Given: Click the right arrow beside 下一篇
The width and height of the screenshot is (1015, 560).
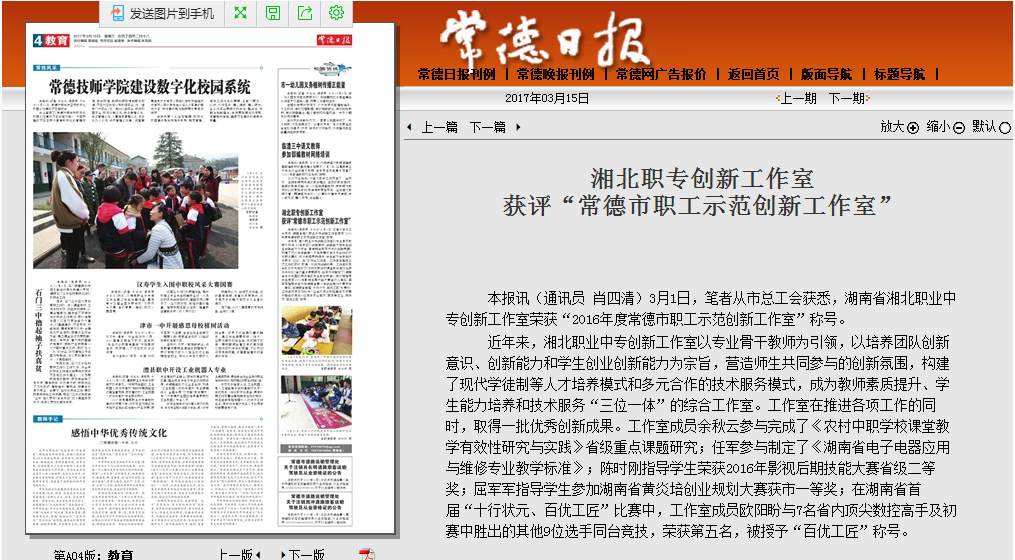Looking at the screenshot, I should [x=518, y=128].
